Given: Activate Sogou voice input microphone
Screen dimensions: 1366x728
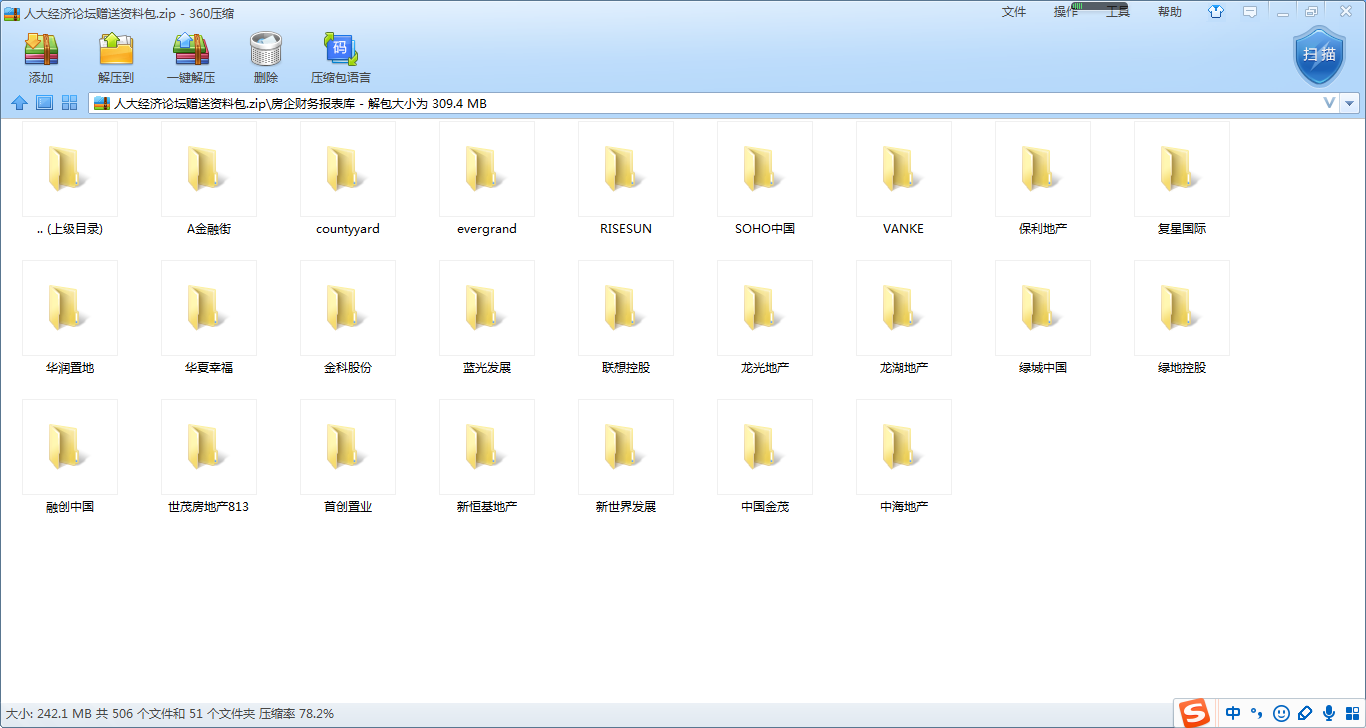Looking at the screenshot, I should [1329, 713].
